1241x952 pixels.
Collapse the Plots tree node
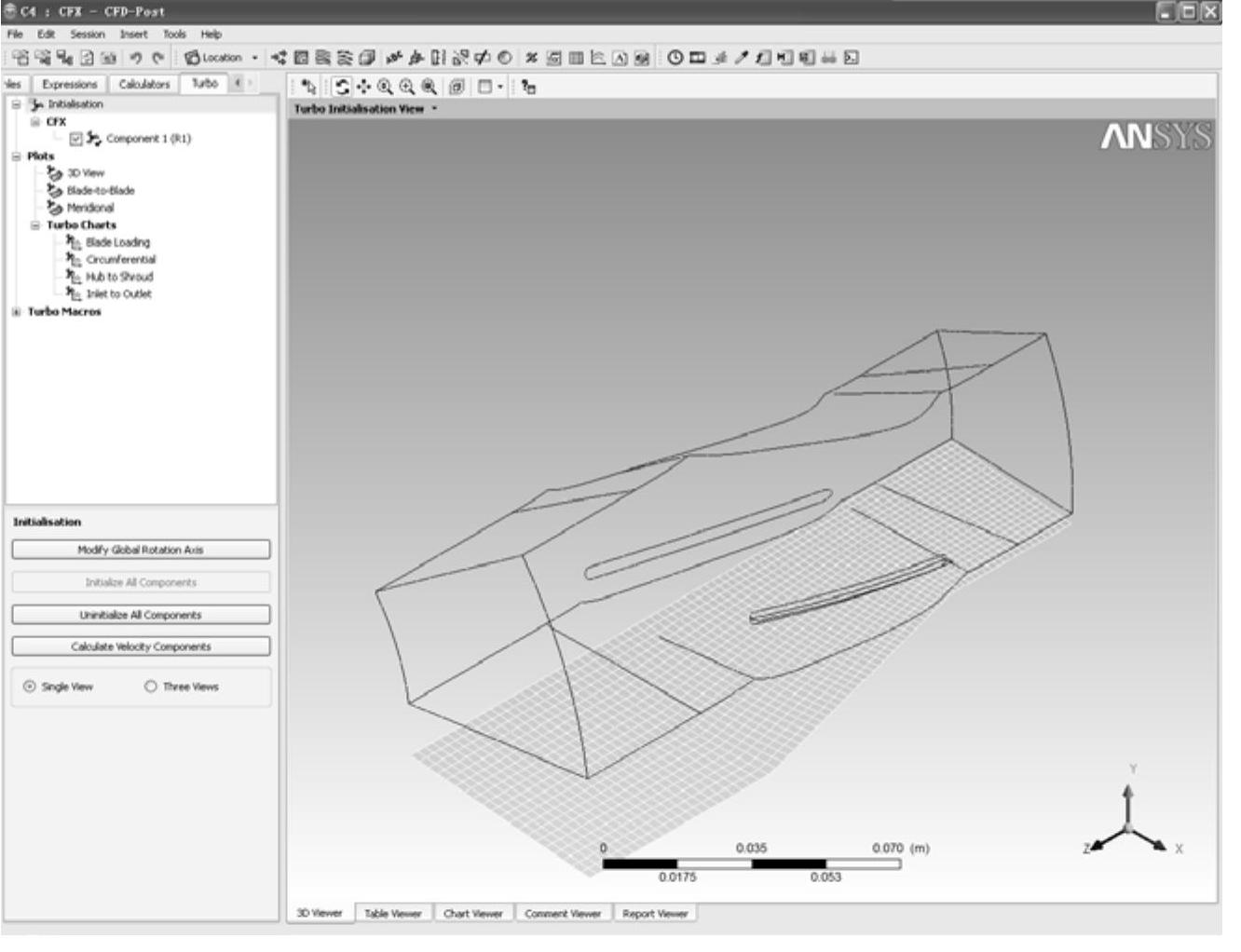click(x=16, y=156)
